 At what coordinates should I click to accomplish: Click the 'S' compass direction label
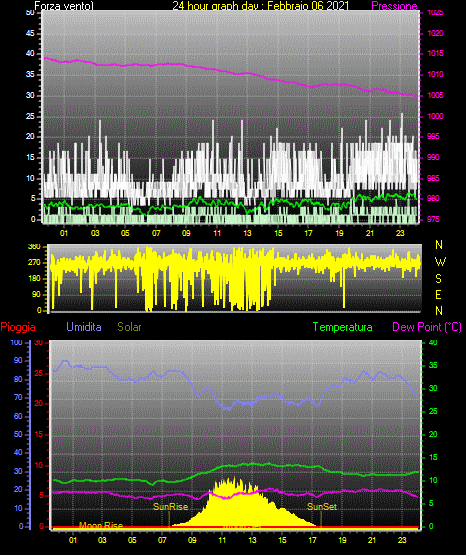click(438, 279)
